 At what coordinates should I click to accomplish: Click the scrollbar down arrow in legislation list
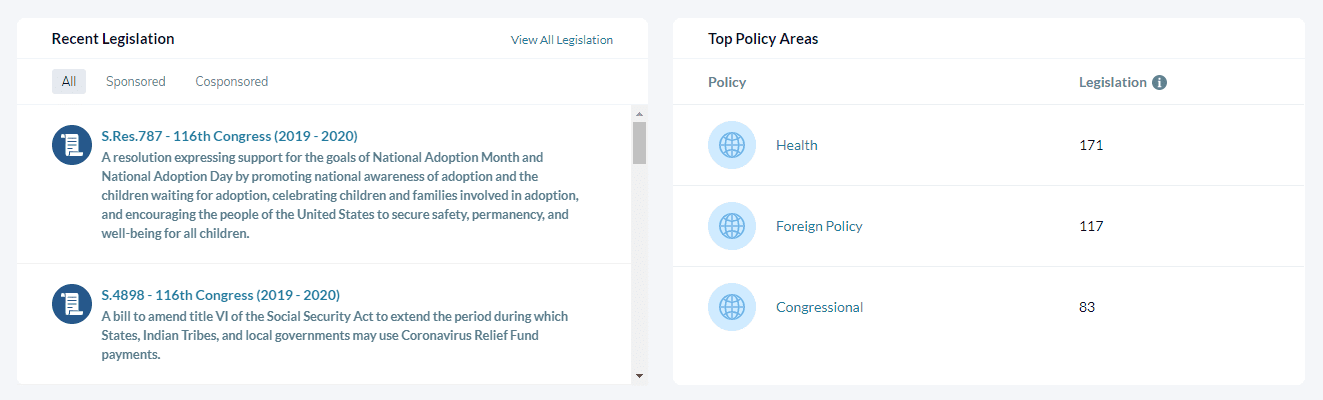click(639, 375)
